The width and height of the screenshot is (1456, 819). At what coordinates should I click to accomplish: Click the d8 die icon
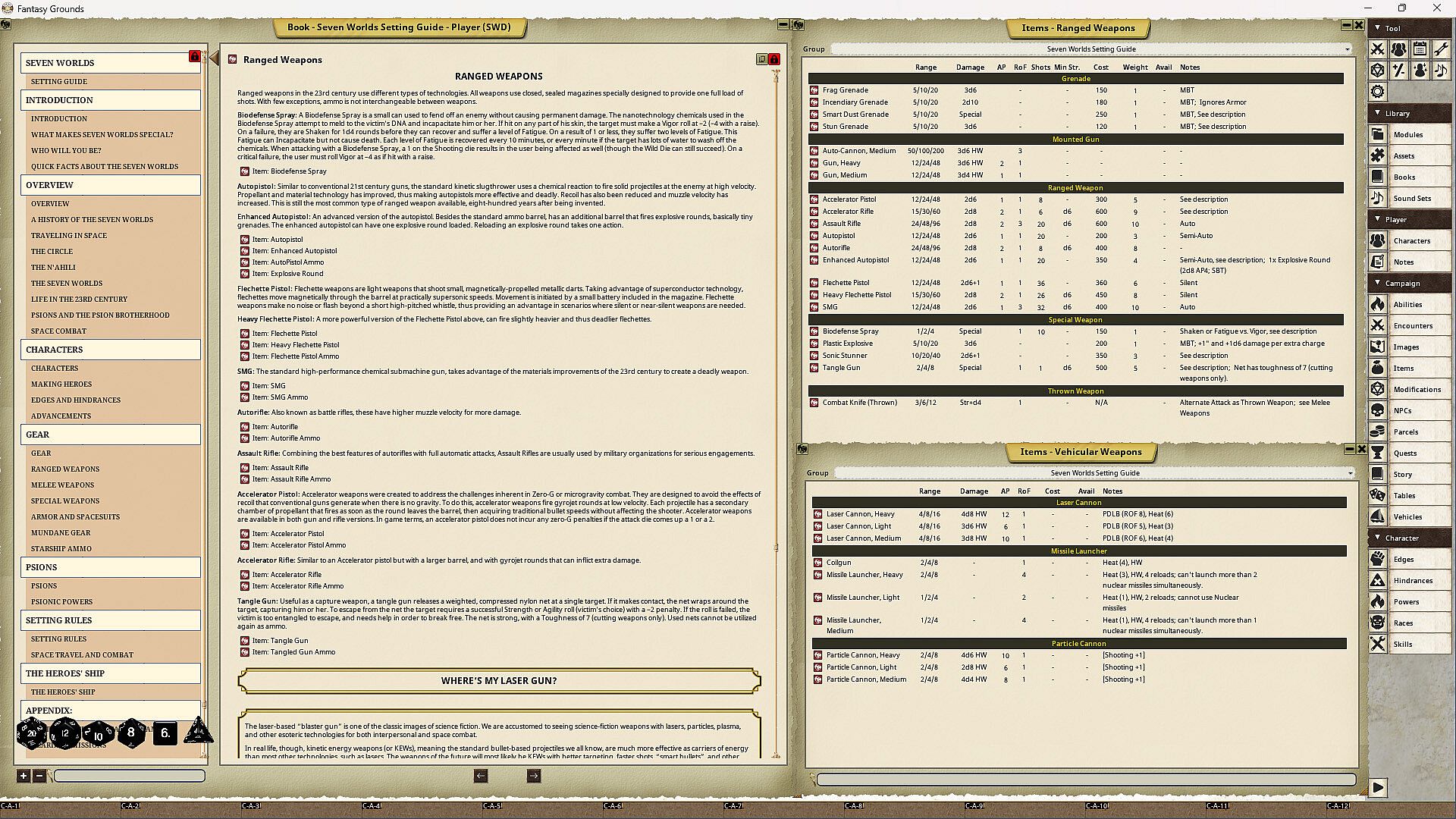pos(130,733)
